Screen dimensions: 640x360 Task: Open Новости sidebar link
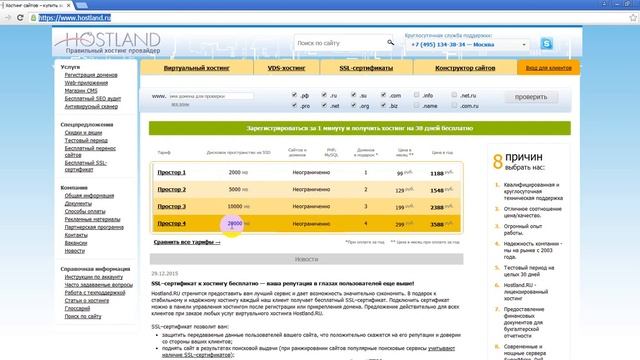point(75,251)
